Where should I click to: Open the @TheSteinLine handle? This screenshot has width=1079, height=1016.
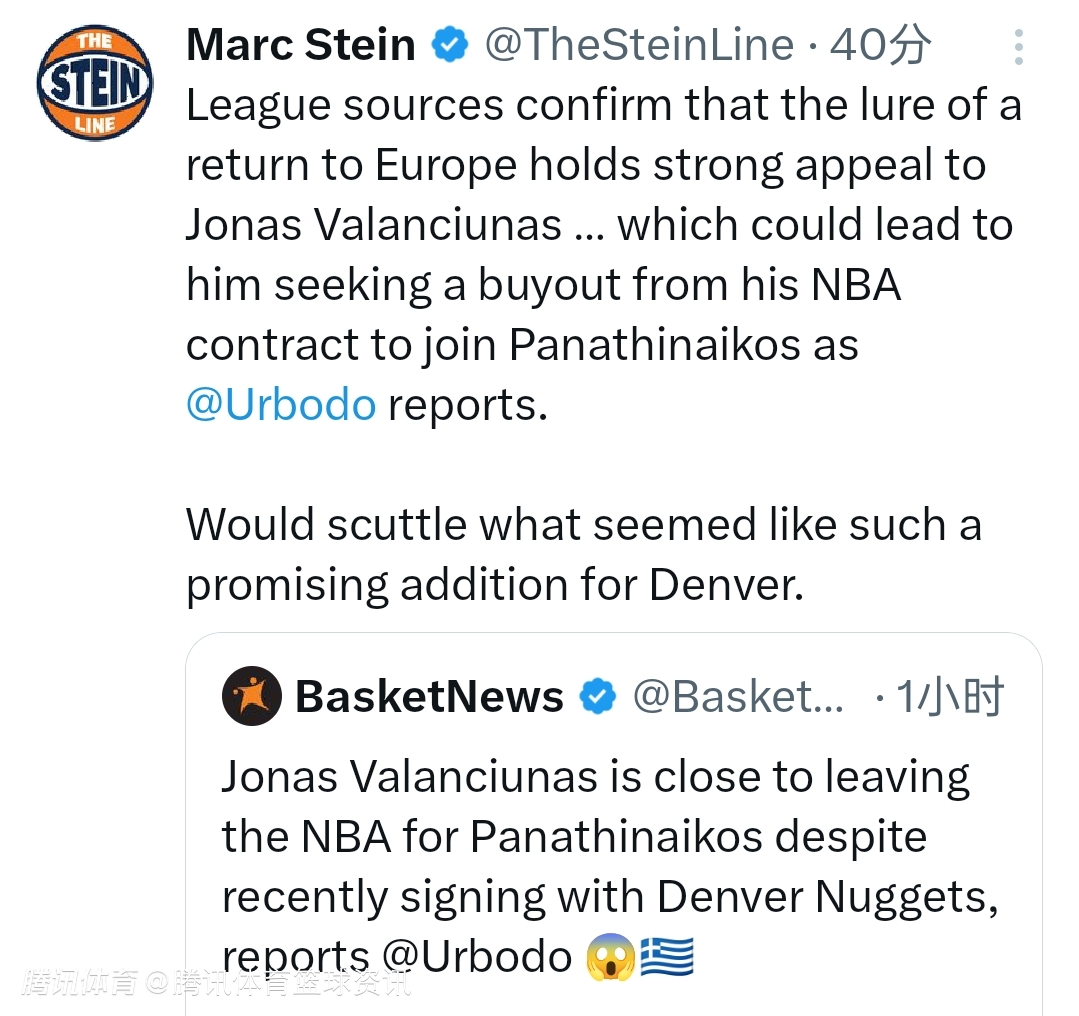pyautogui.click(x=639, y=45)
